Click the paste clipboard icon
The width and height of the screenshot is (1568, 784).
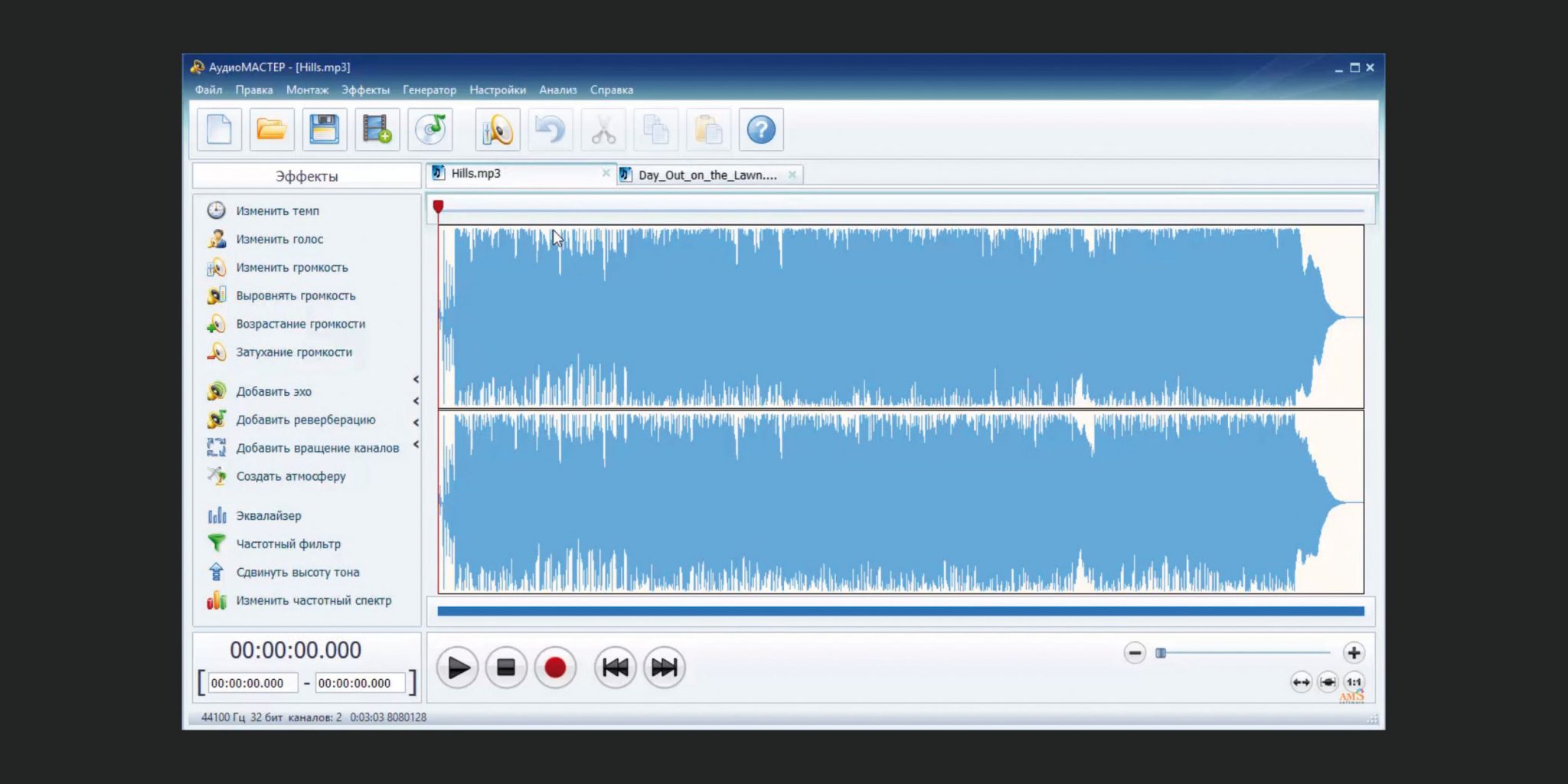708,129
